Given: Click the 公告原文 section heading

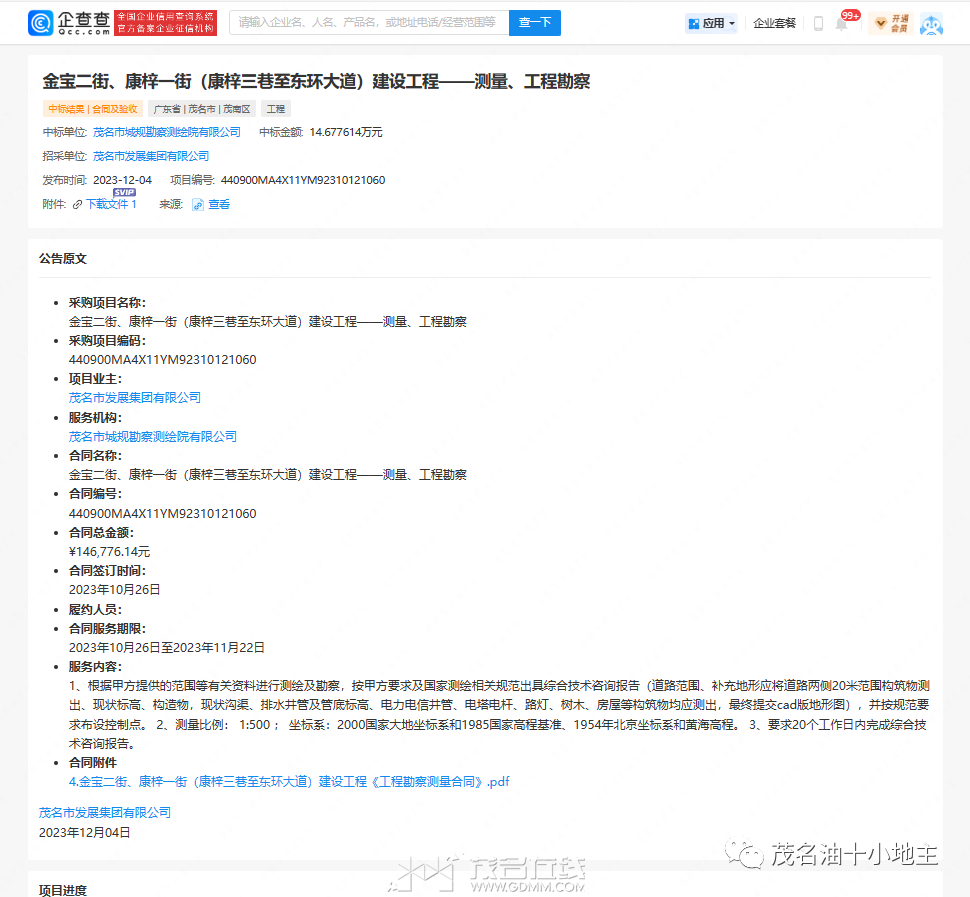Looking at the screenshot, I should point(63,259).
